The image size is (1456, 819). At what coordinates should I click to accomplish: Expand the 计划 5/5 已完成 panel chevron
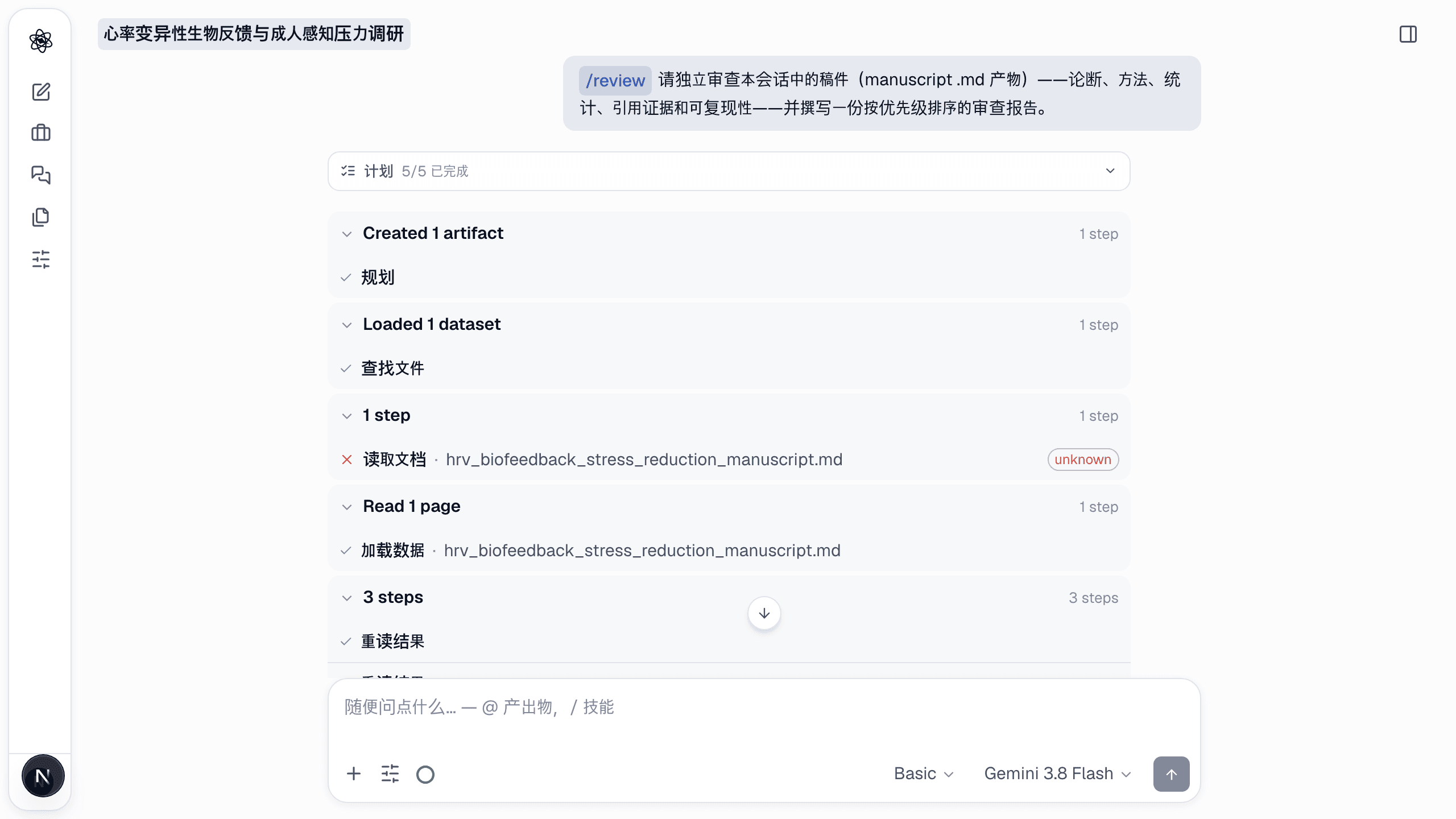point(1110,171)
